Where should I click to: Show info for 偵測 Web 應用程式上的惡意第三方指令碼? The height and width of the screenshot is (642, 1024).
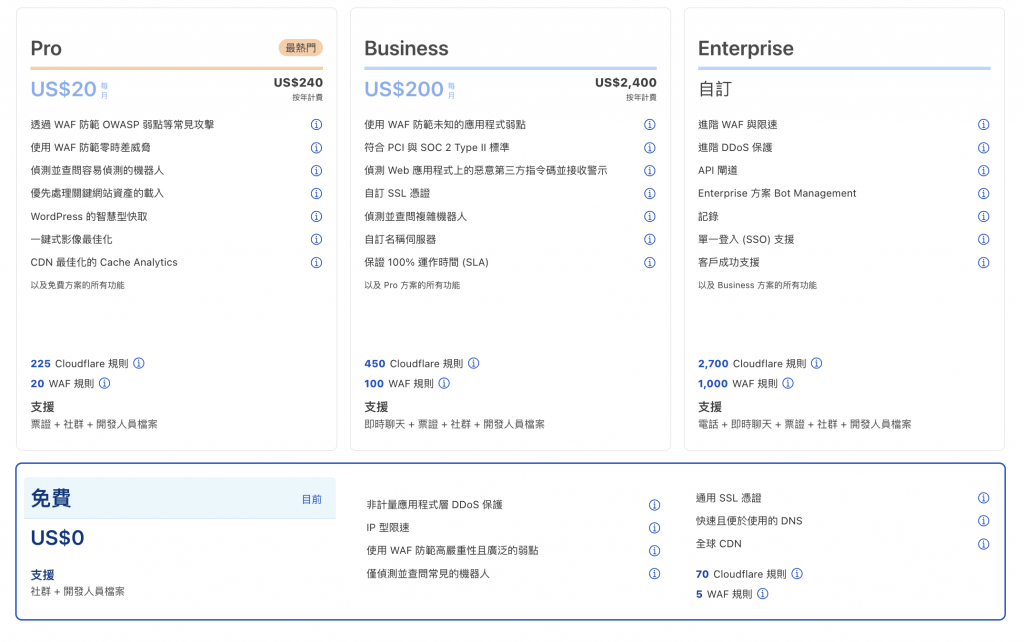[x=650, y=170]
